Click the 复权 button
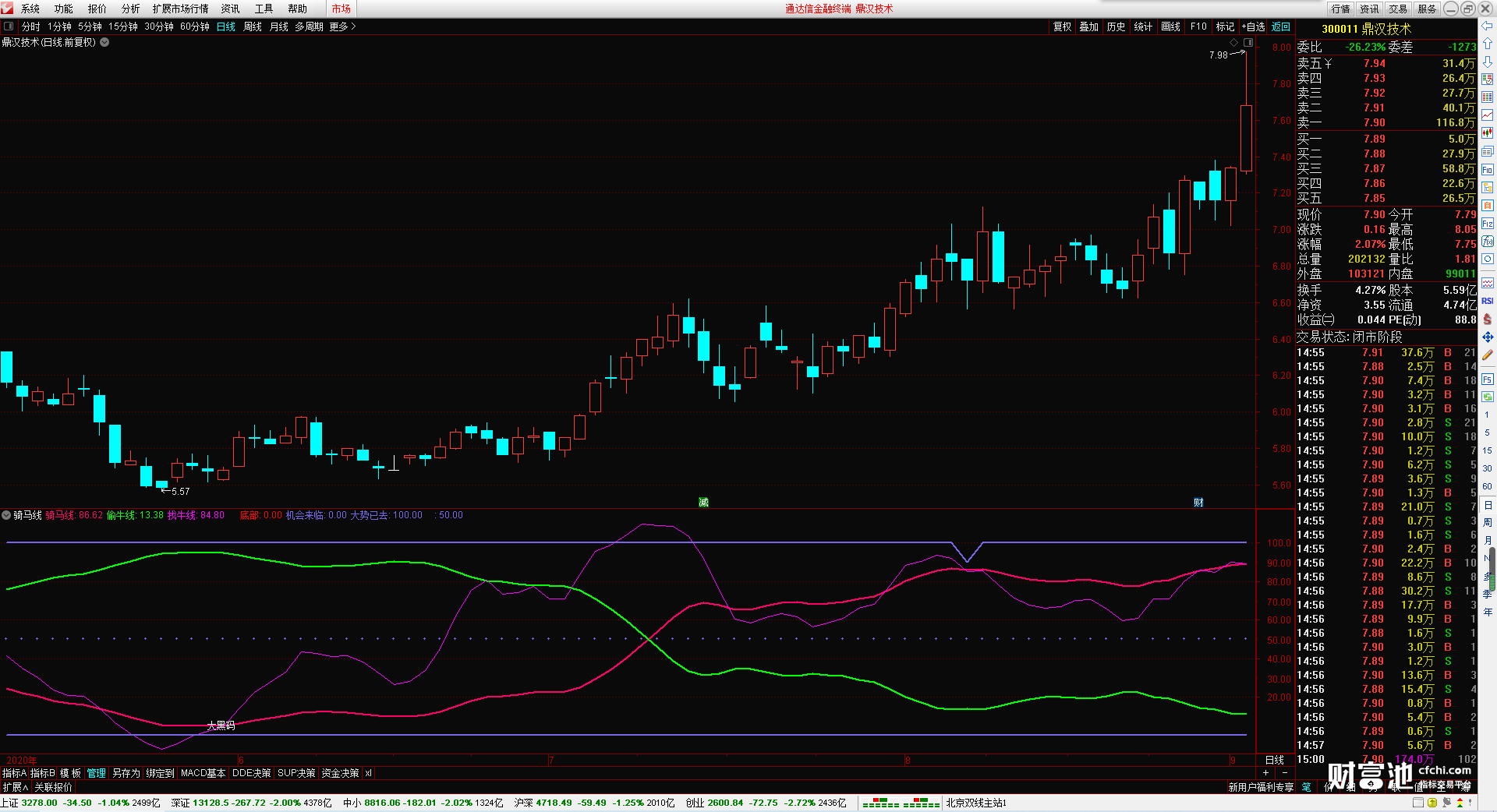Screen dimensions: 1497x812 point(1063,26)
